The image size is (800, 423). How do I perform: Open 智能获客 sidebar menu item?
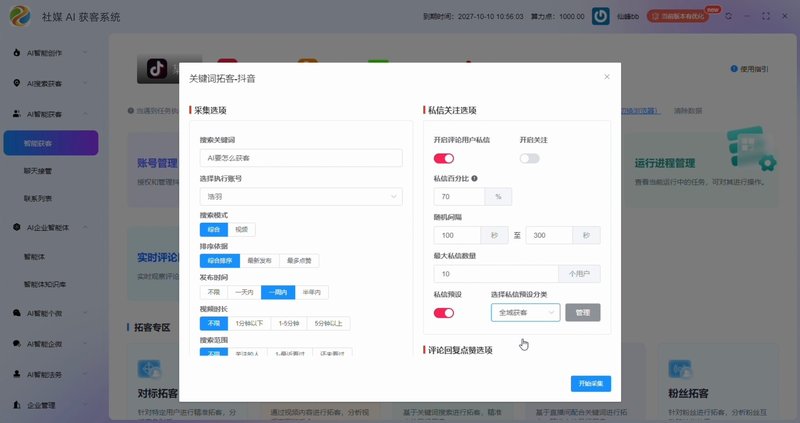(51, 143)
